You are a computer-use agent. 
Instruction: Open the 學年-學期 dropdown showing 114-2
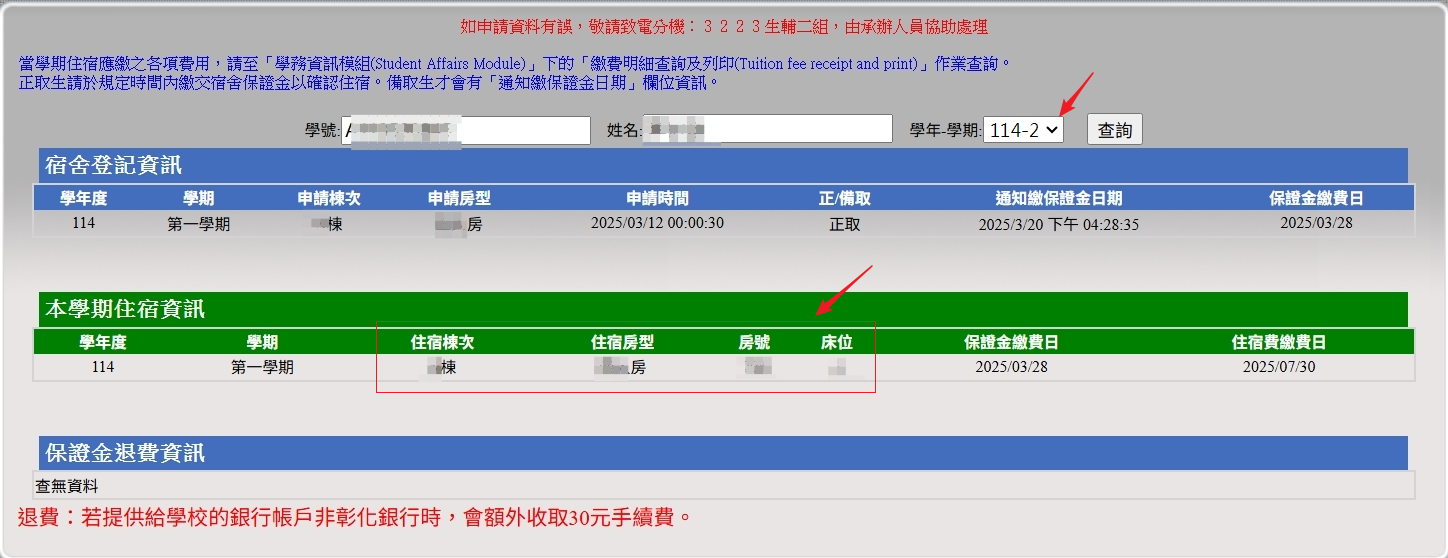pos(1022,130)
